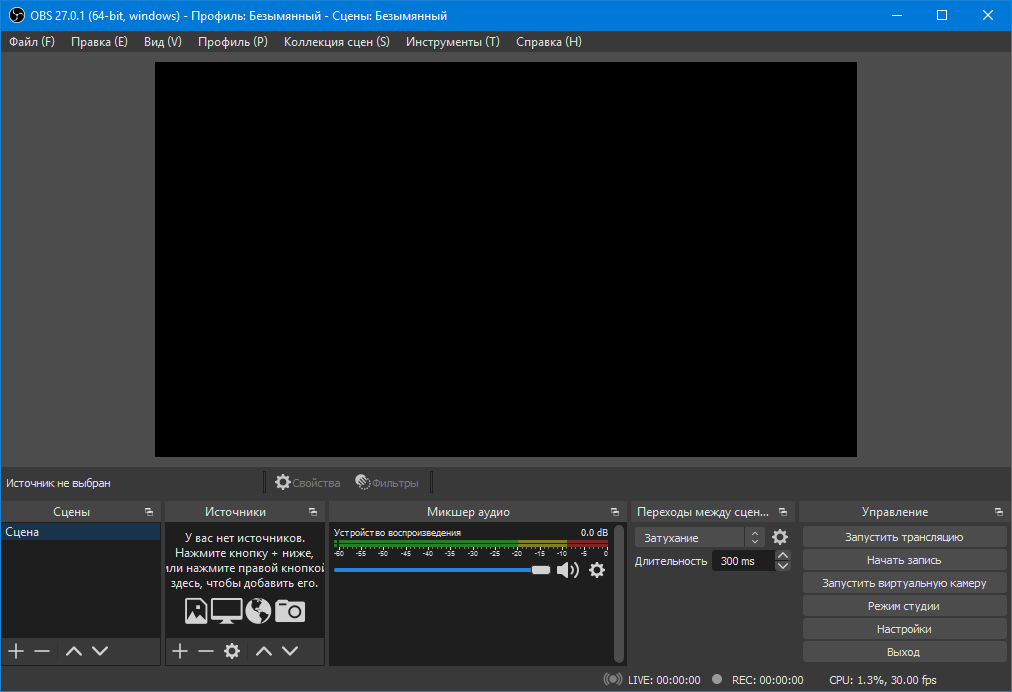This screenshot has height=692, width=1012.
Task: Undock the Переходы между сценами panel
Action: point(783,512)
